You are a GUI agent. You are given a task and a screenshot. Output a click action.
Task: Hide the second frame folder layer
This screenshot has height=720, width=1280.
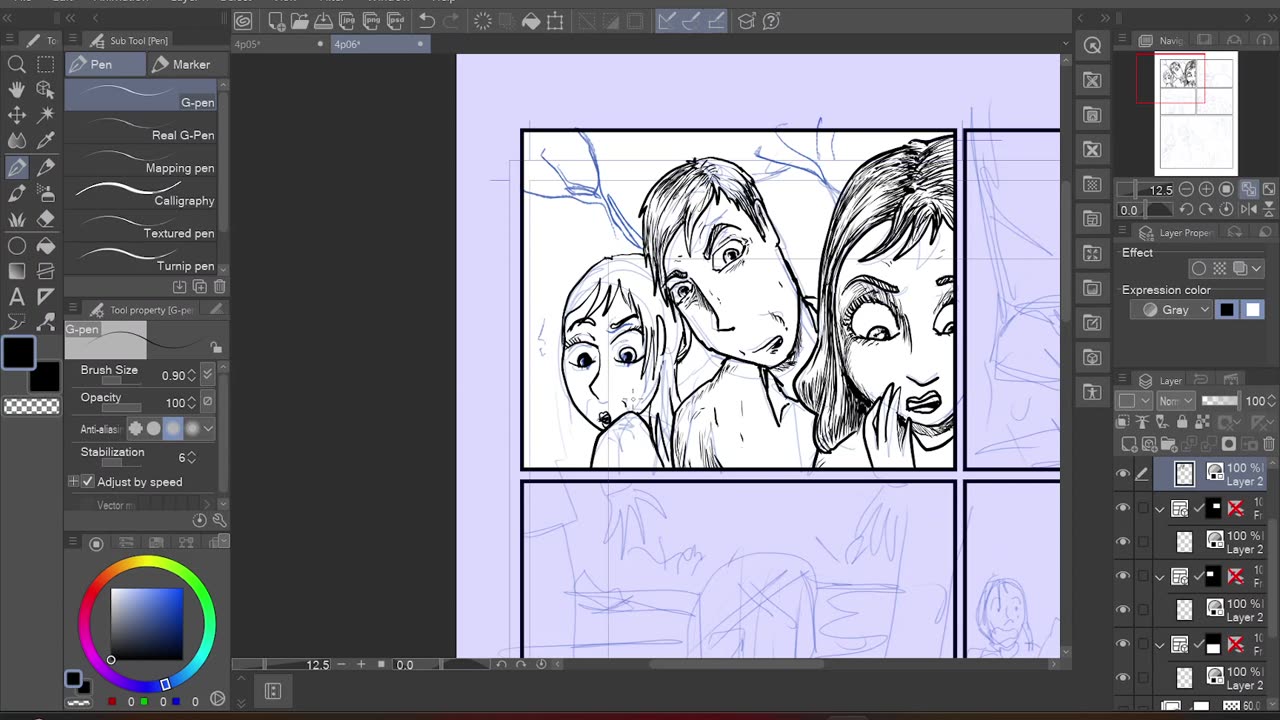coord(1123,576)
